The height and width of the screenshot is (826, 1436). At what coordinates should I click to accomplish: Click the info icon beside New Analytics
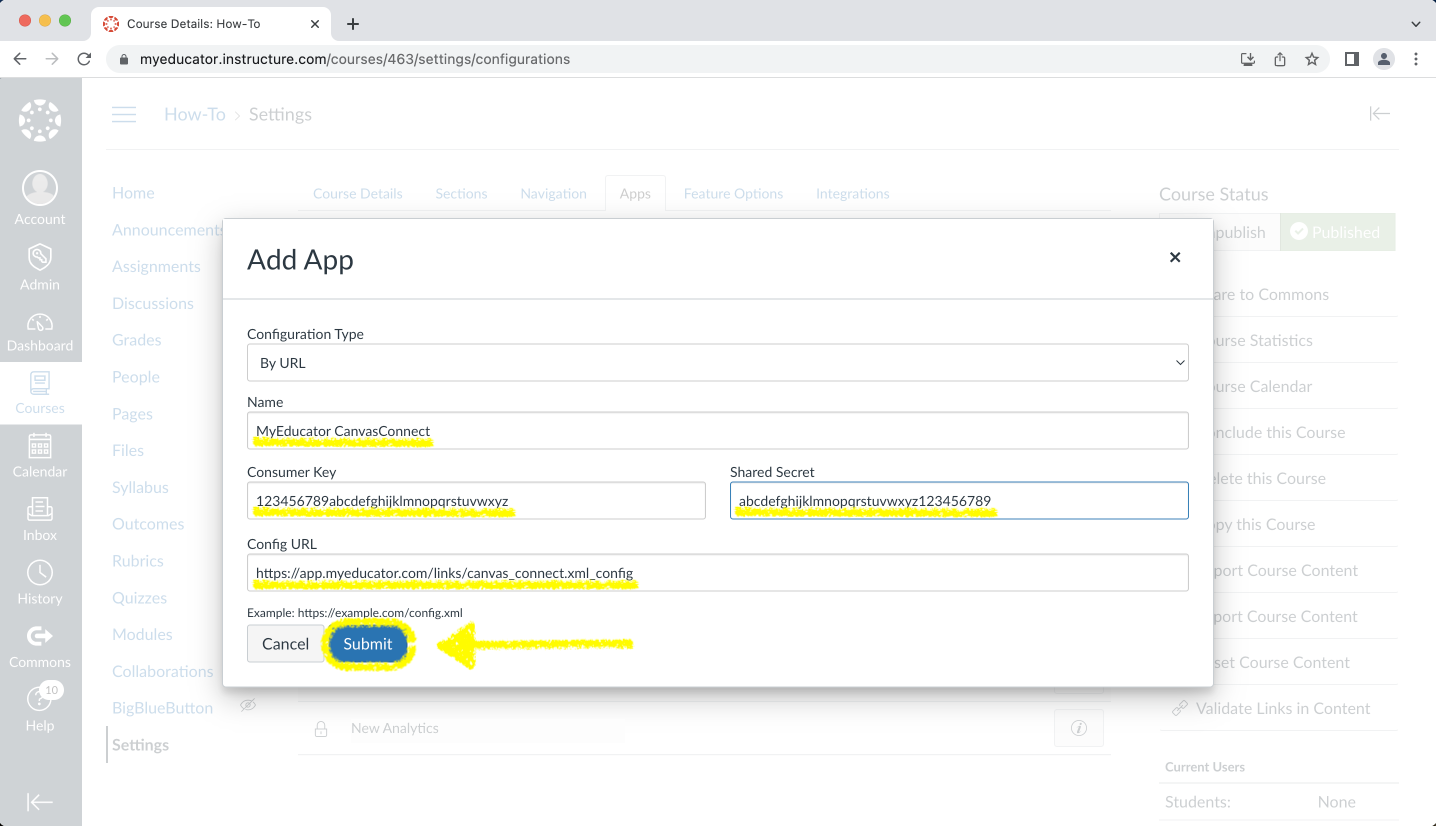coord(1079,728)
